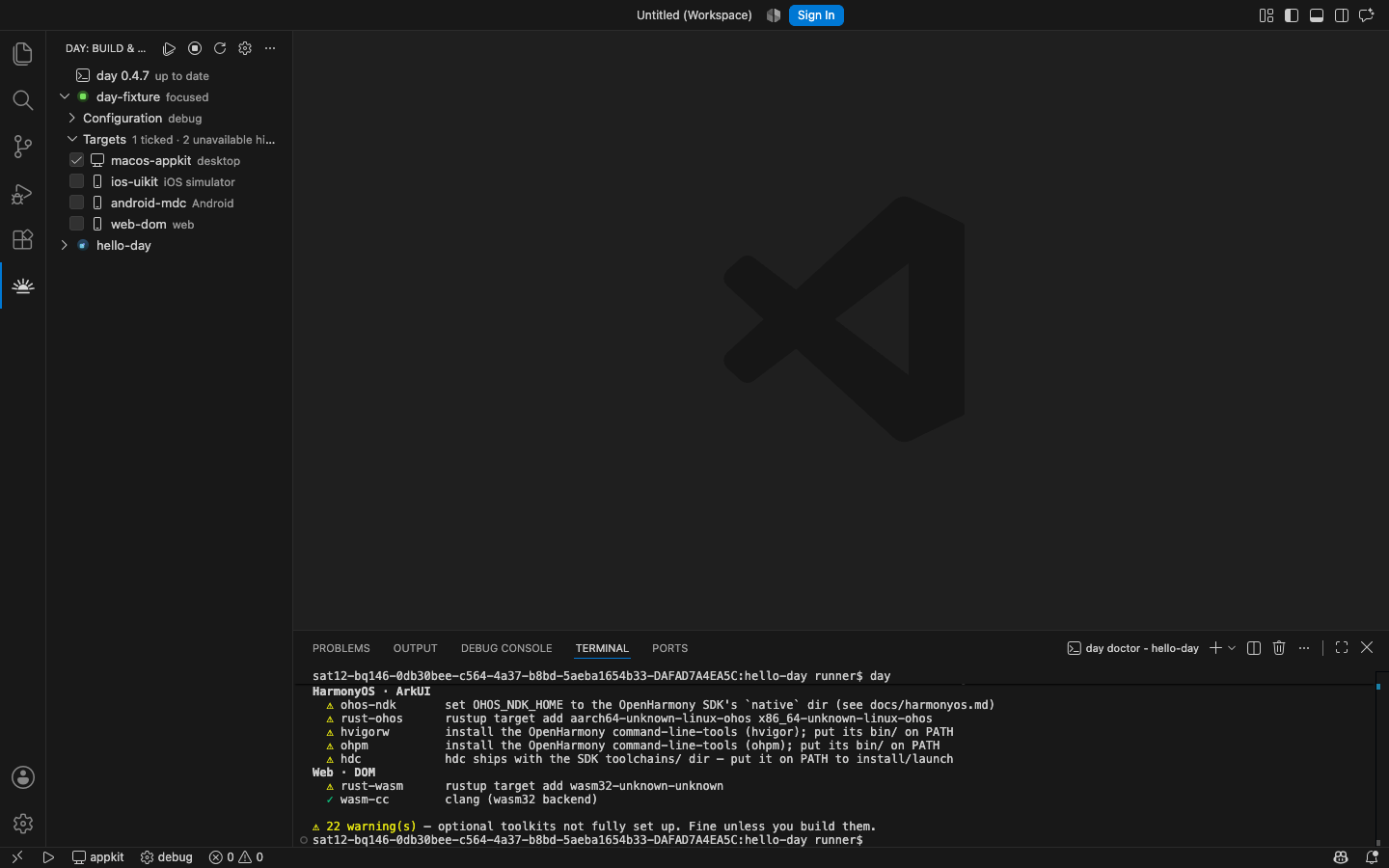Toggle the primary side bar visibility
Viewport: 1389px width, 868px height.
(1292, 15)
